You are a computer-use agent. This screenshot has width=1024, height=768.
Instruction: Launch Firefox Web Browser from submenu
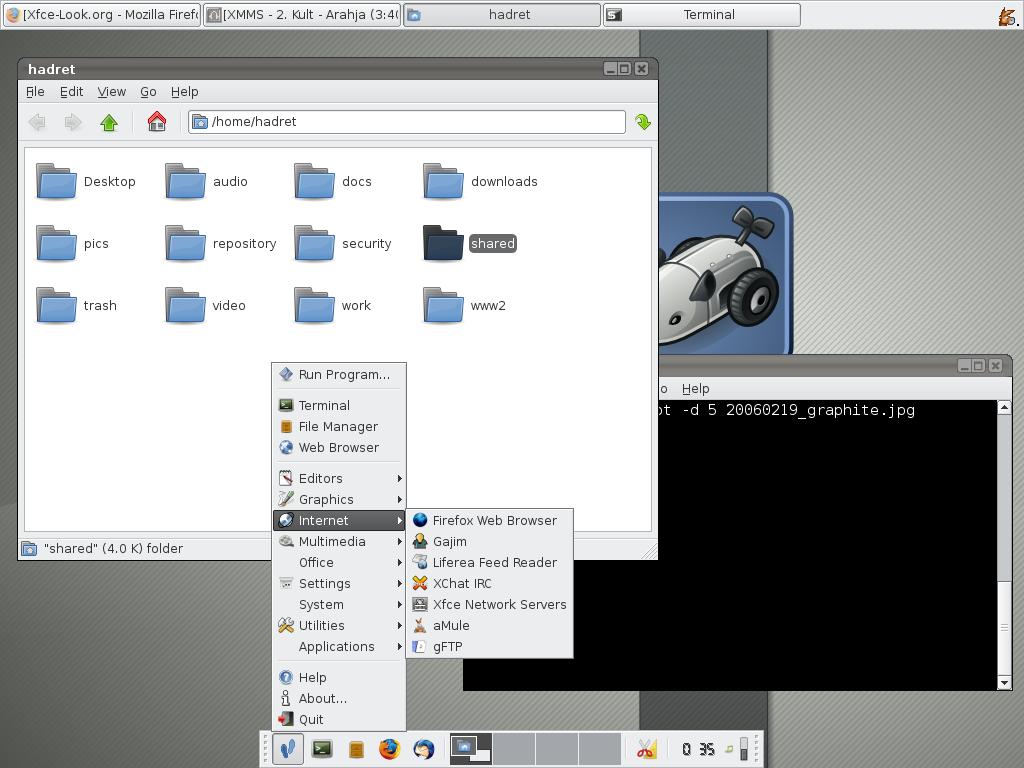click(489, 520)
